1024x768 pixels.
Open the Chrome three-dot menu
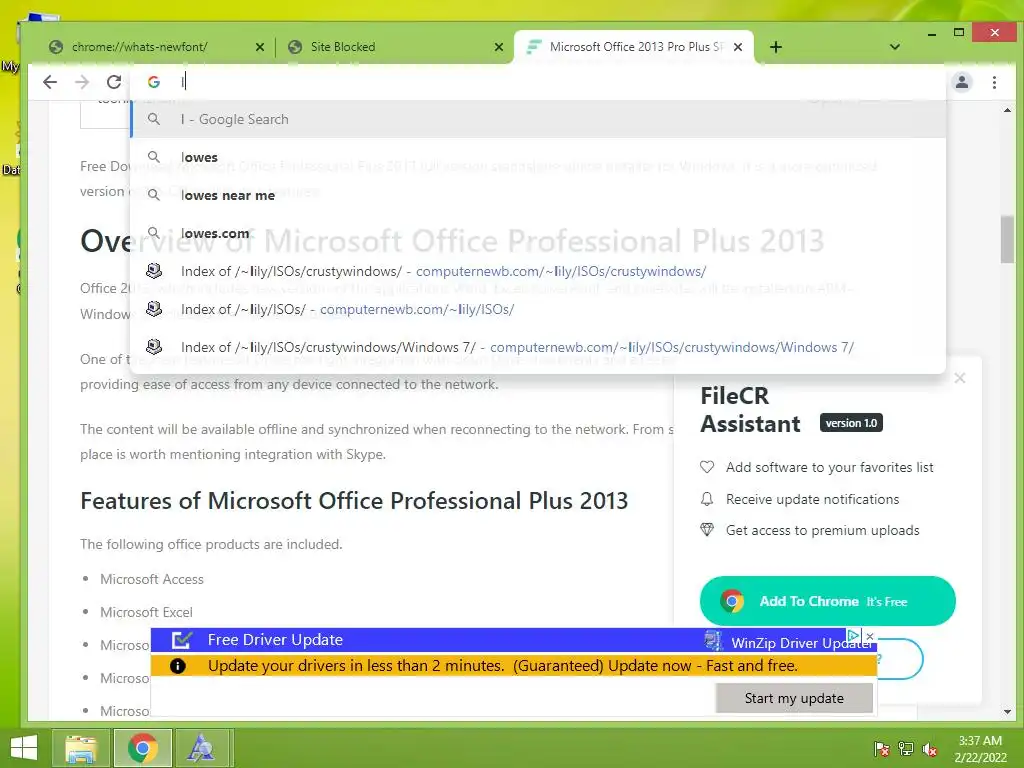tap(994, 82)
